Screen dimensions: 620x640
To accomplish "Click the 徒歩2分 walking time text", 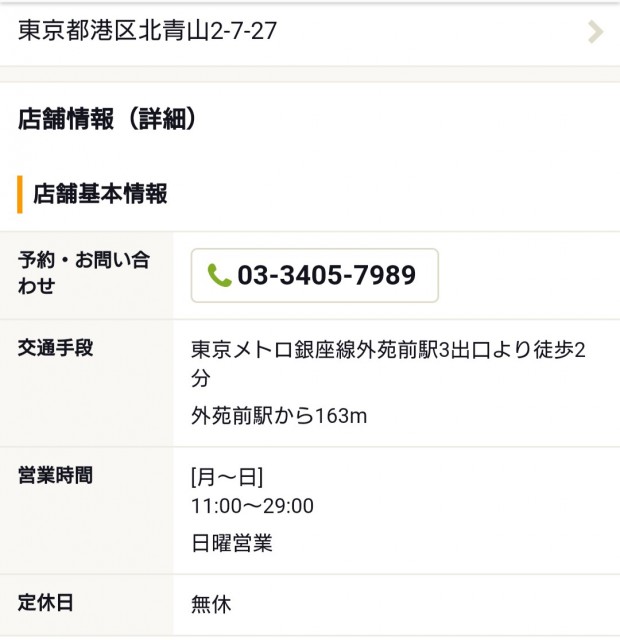I will 573,351.
